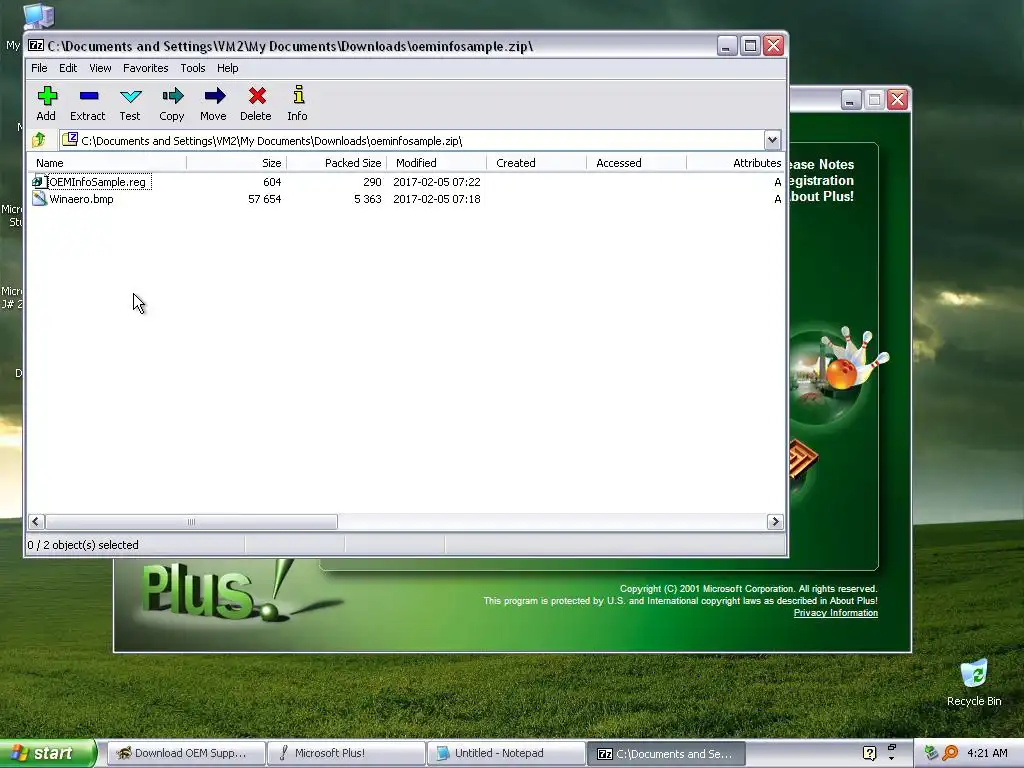Click the Winaero.bmp file icon
This screenshot has width=1024, height=768.
pos(39,199)
